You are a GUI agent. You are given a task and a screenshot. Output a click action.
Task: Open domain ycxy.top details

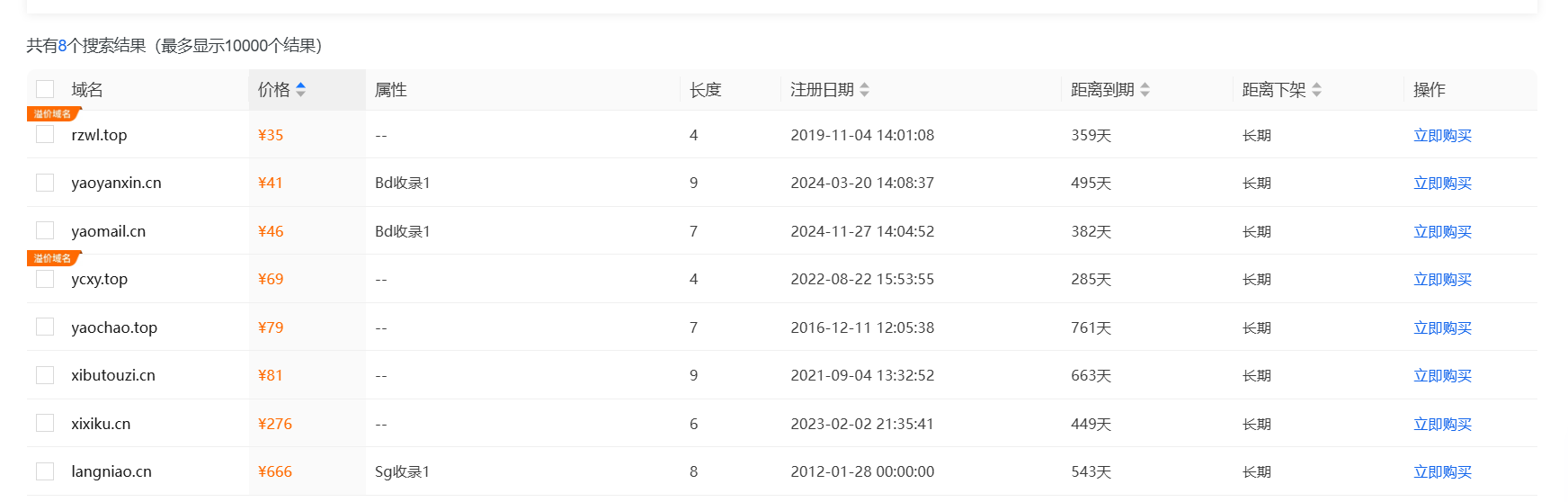[x=99, y=280]
